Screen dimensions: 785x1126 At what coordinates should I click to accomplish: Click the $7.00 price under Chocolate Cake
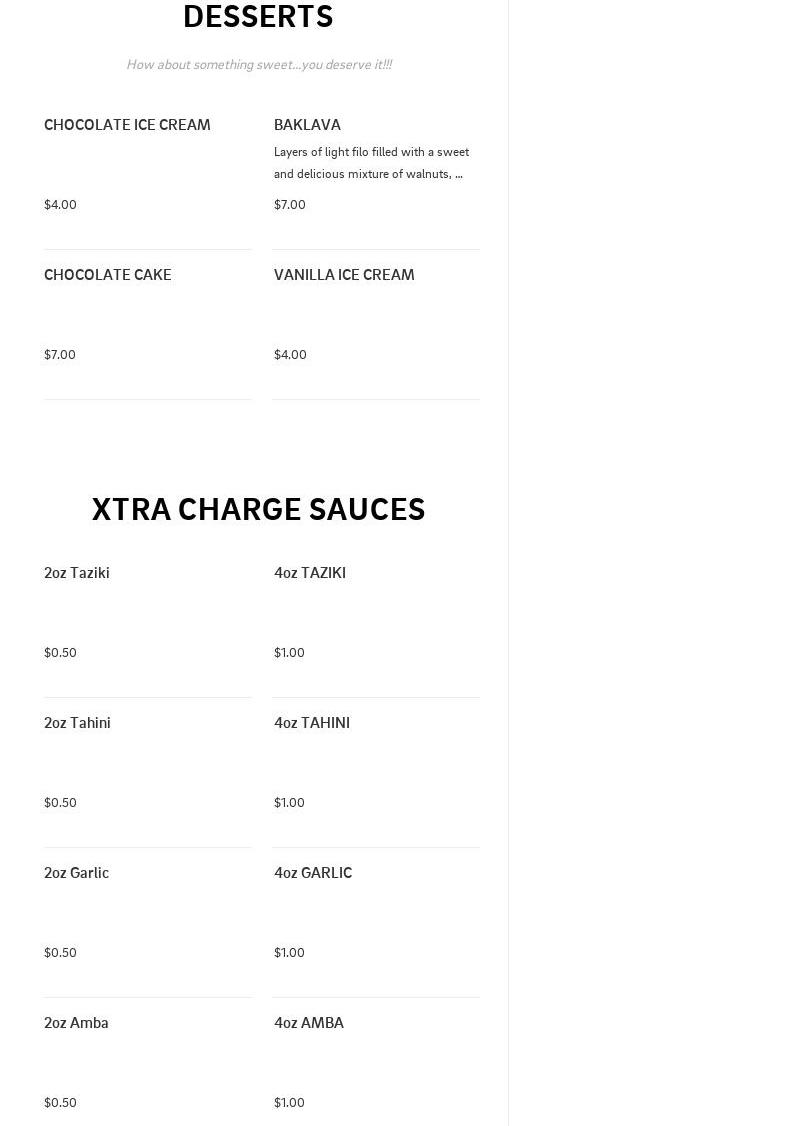click(x=60, y=355)
